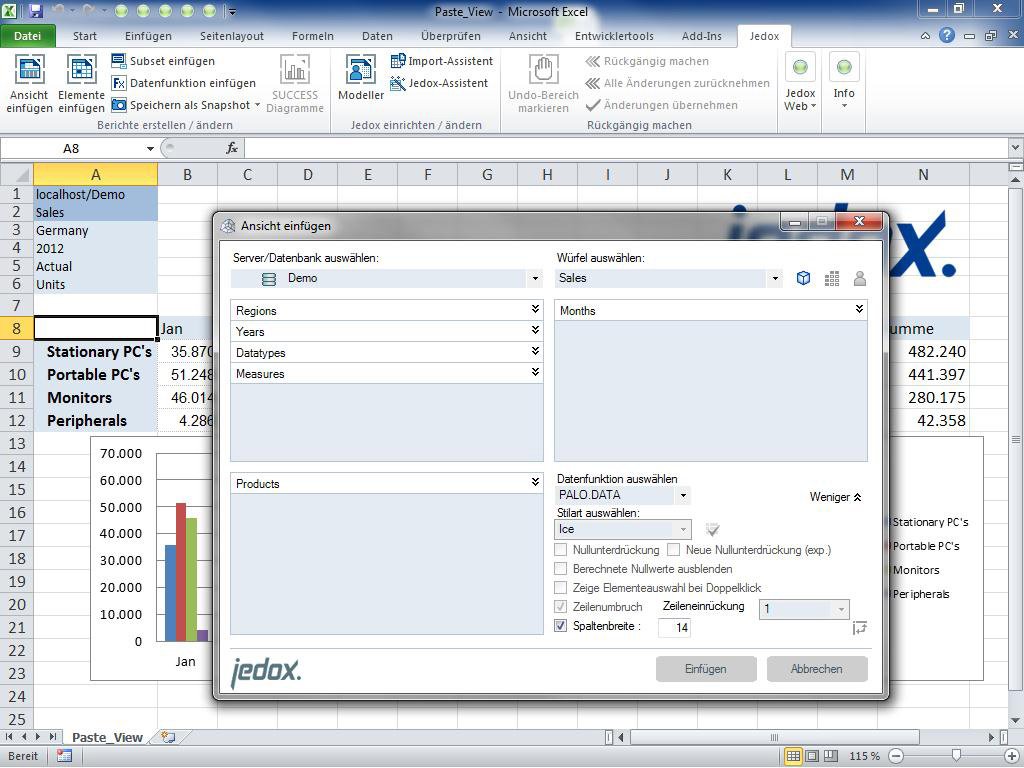
Task: Click the blue cube icon beside Sales
Action: (x=803, y=278)
